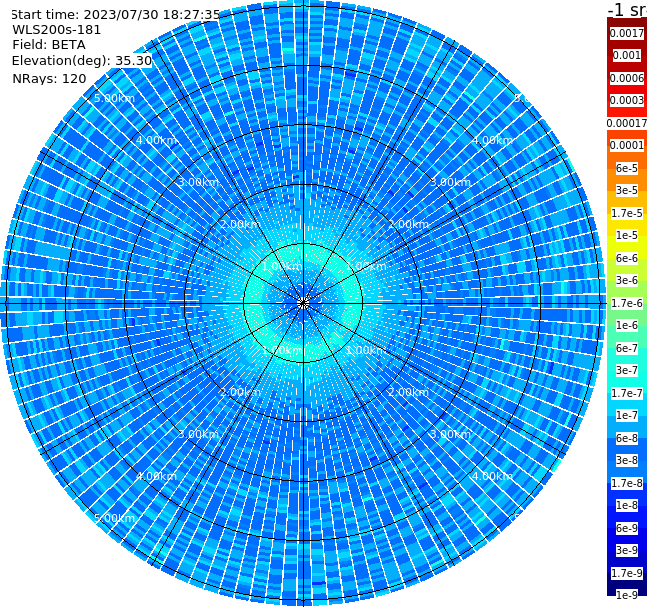Pick the yellow 1e-5 colorbar band
This screenshot has width=647, height=607.
point(627,235)
